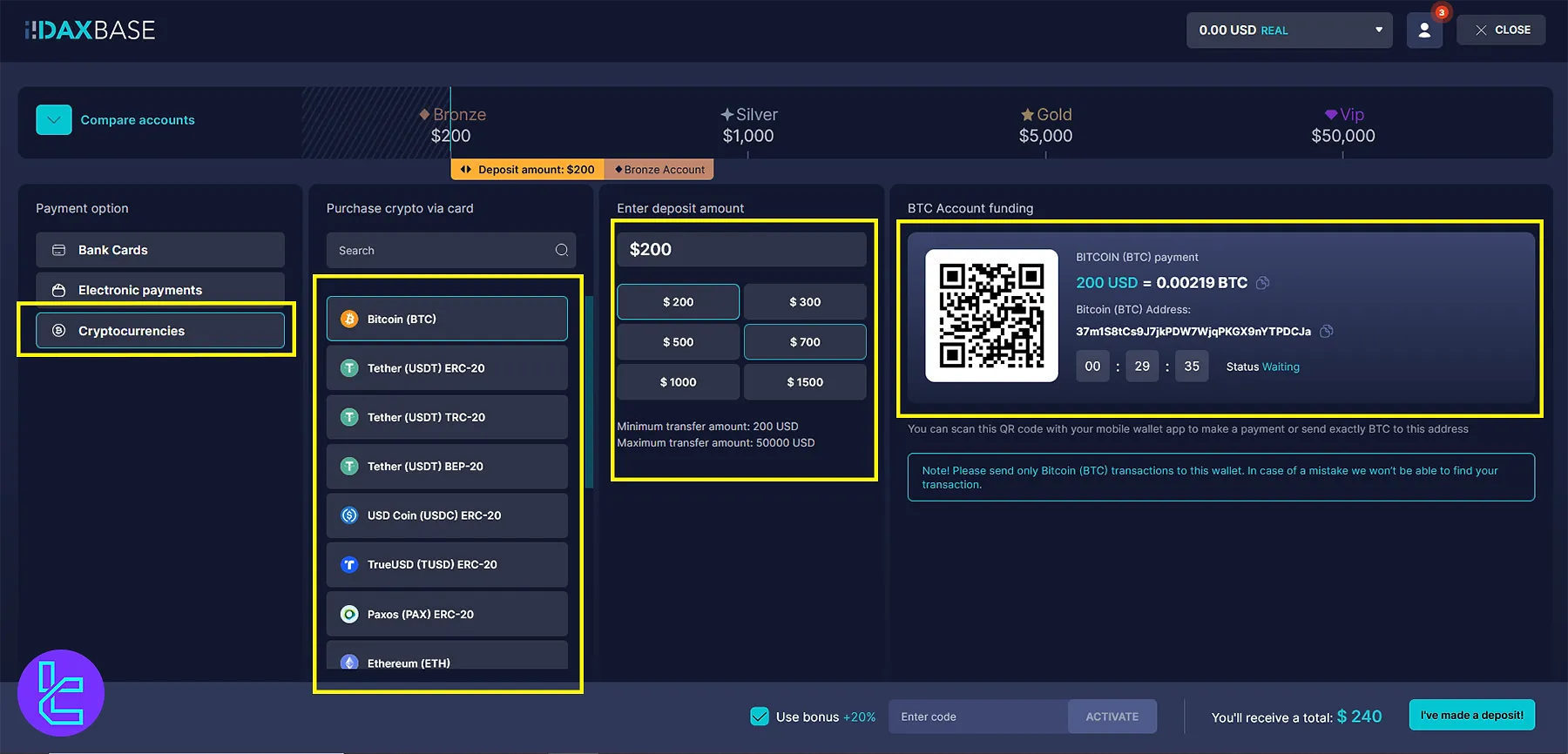Choose Ethereum (ETH) option
The width and height of the screenshot is (1568, 754).
point(447,656)
